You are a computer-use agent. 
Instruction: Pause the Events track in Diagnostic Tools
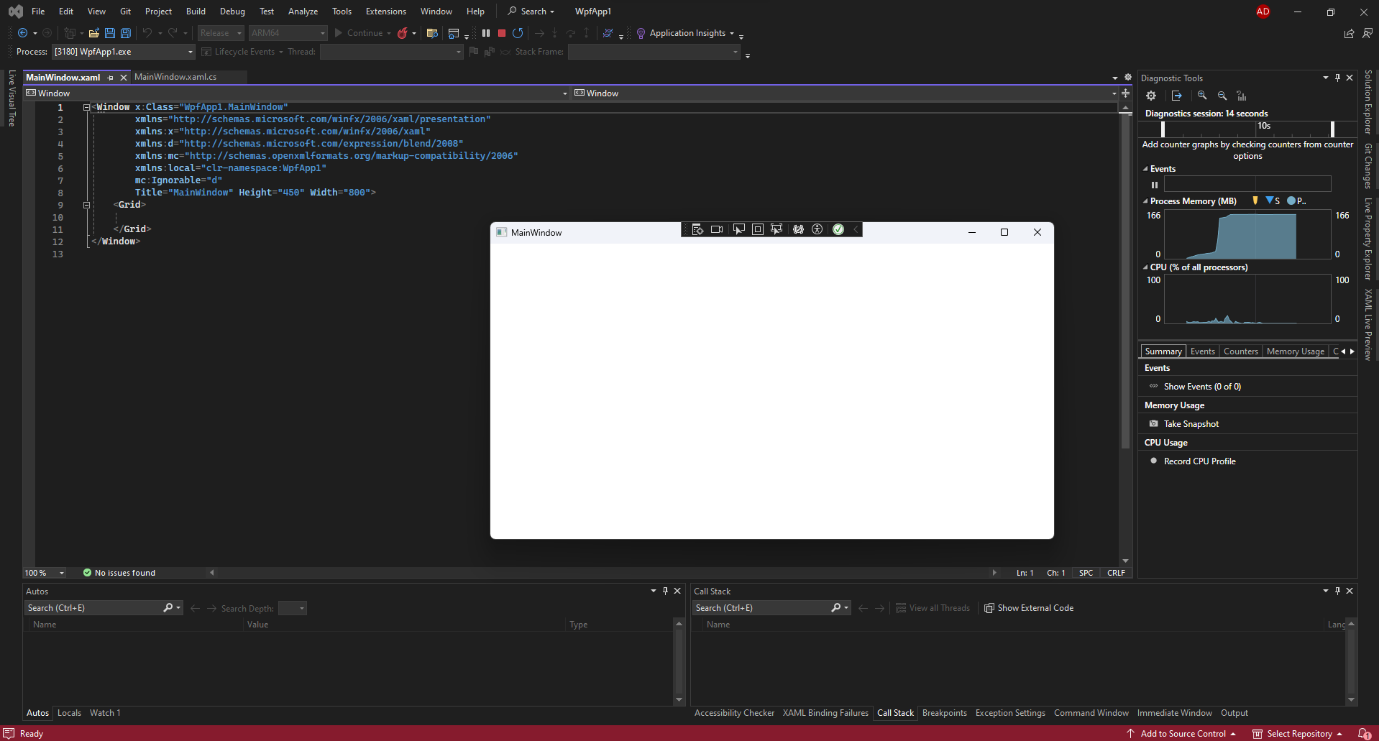coord(1154,184)
